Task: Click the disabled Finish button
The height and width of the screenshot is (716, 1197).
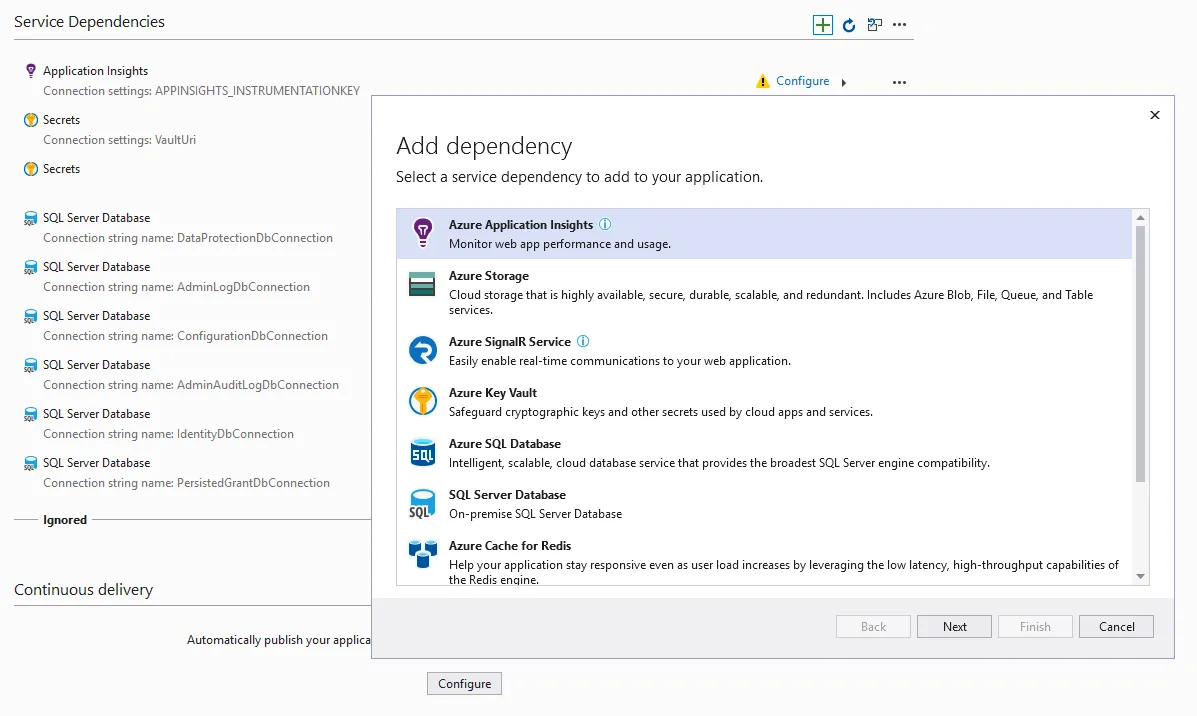Action: coord(1035,627)
